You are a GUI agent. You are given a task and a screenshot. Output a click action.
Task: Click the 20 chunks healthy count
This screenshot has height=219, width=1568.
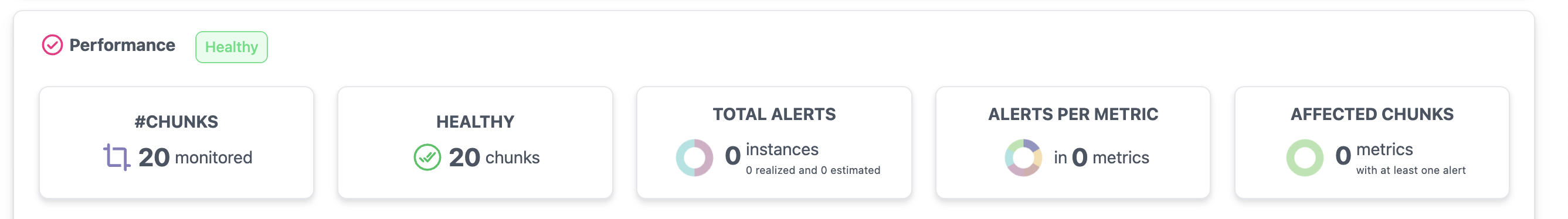(x=494, y=158)
